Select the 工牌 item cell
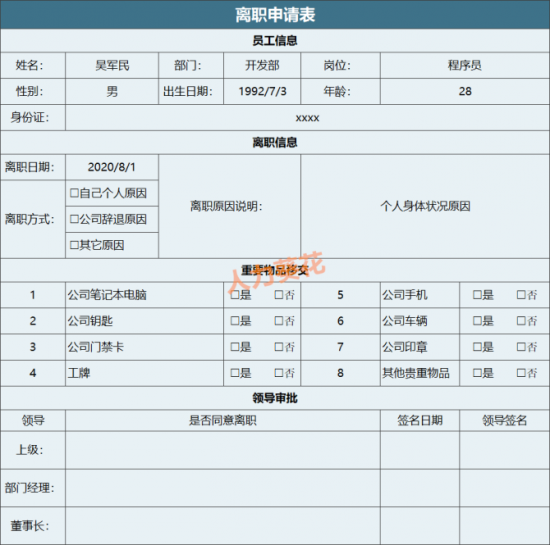The height and width of the screenshot is (545, 550). point(145,373)
